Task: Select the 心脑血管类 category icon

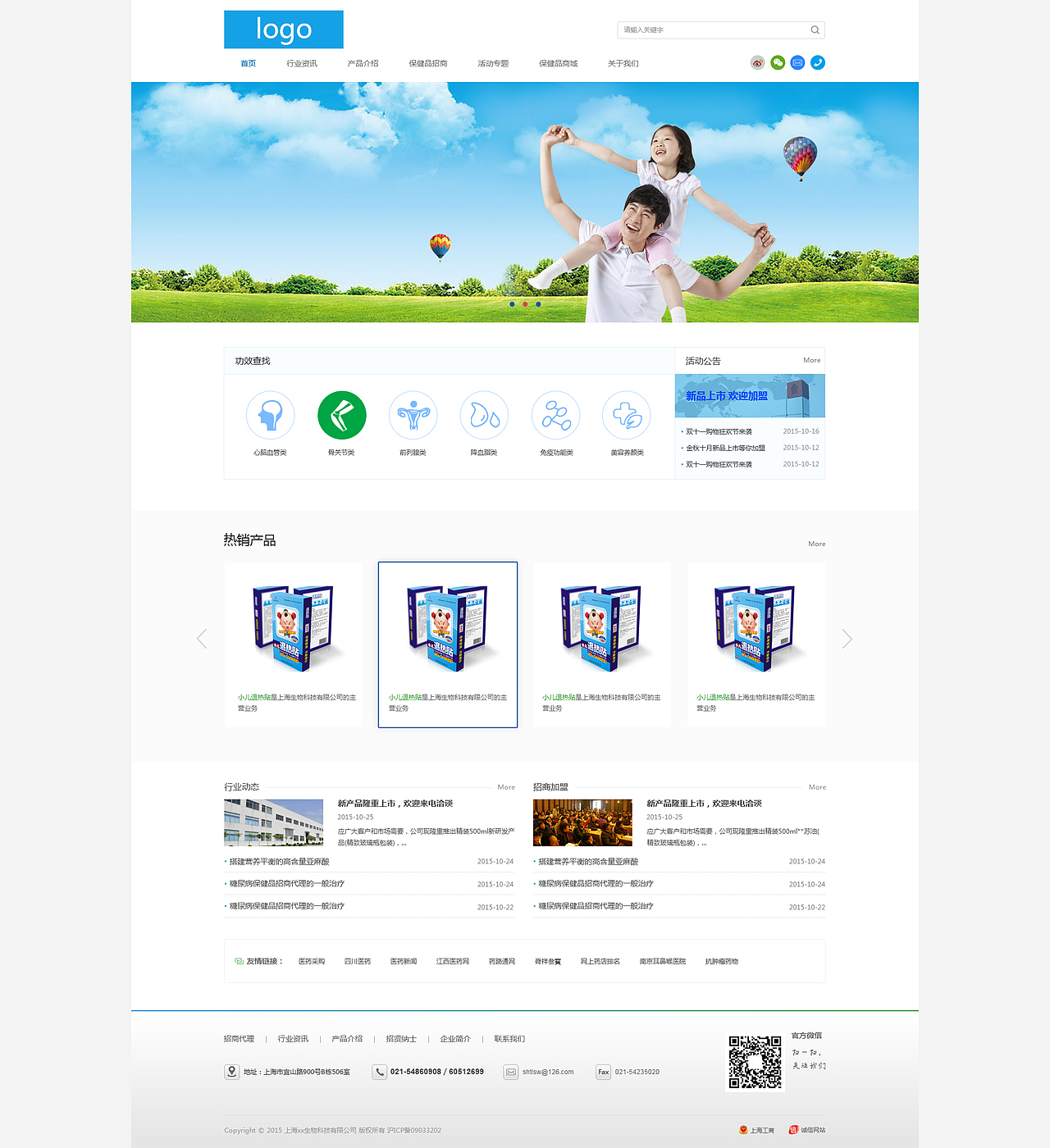Action: pyautogui.click(x=270, y=414)
